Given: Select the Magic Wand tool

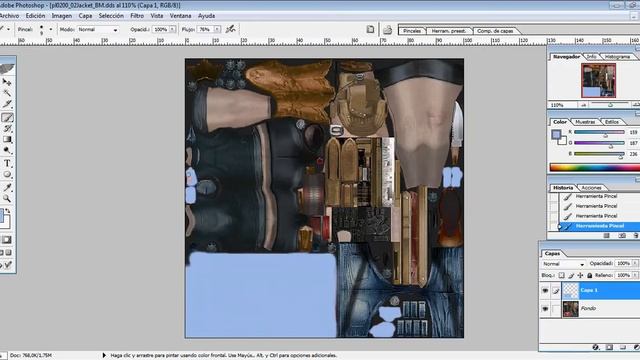Looking at the screenshot, I should (x=7, y=93).
